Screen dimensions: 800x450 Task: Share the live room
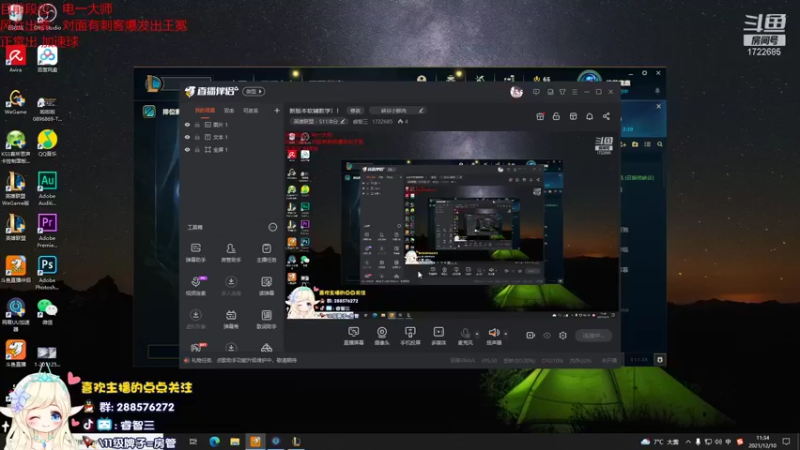coord(606,116)
